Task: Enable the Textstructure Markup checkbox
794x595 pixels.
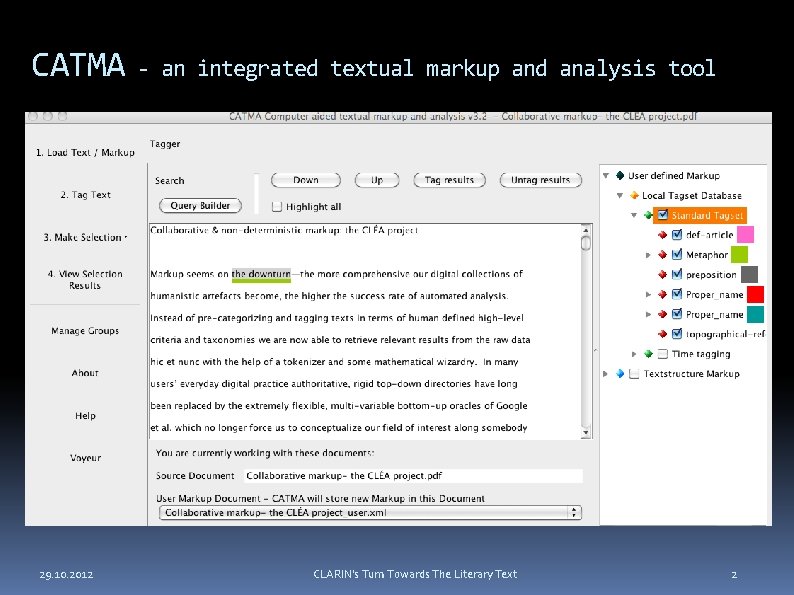Action: (x=634, y=374)
